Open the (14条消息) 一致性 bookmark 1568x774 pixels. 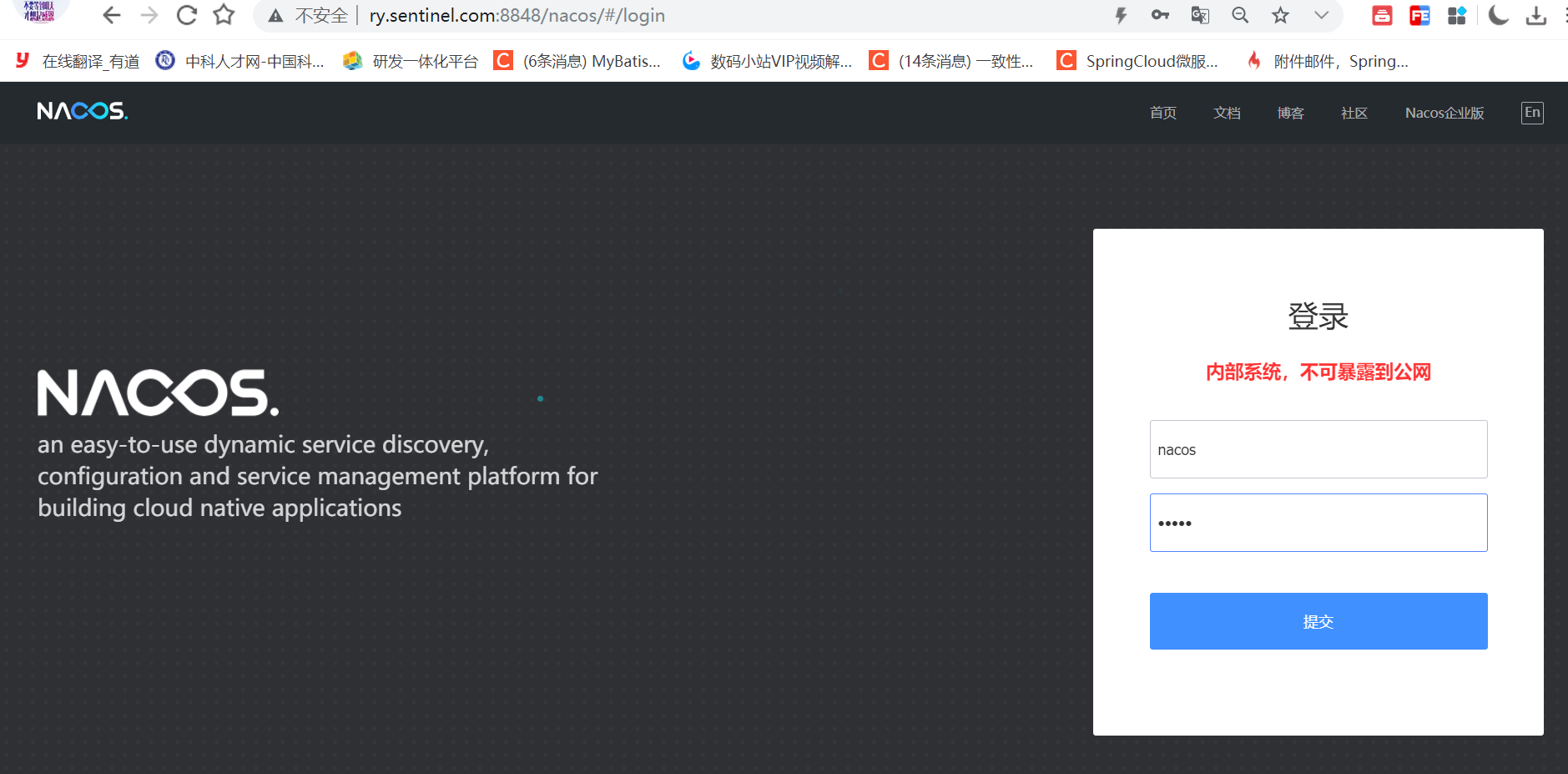951,61
